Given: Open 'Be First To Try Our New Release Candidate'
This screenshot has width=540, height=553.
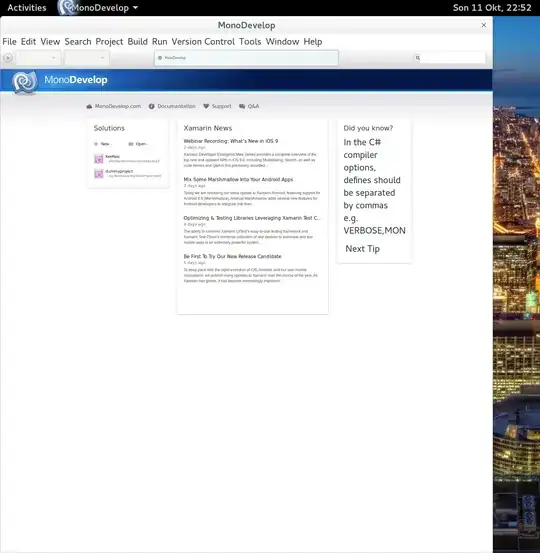Looking at the screenshot, I should pos(232,256).
